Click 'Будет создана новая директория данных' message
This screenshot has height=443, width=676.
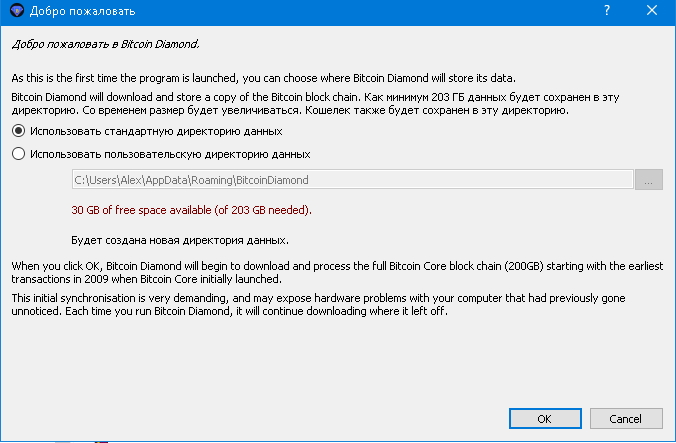(x=180, y=240)
